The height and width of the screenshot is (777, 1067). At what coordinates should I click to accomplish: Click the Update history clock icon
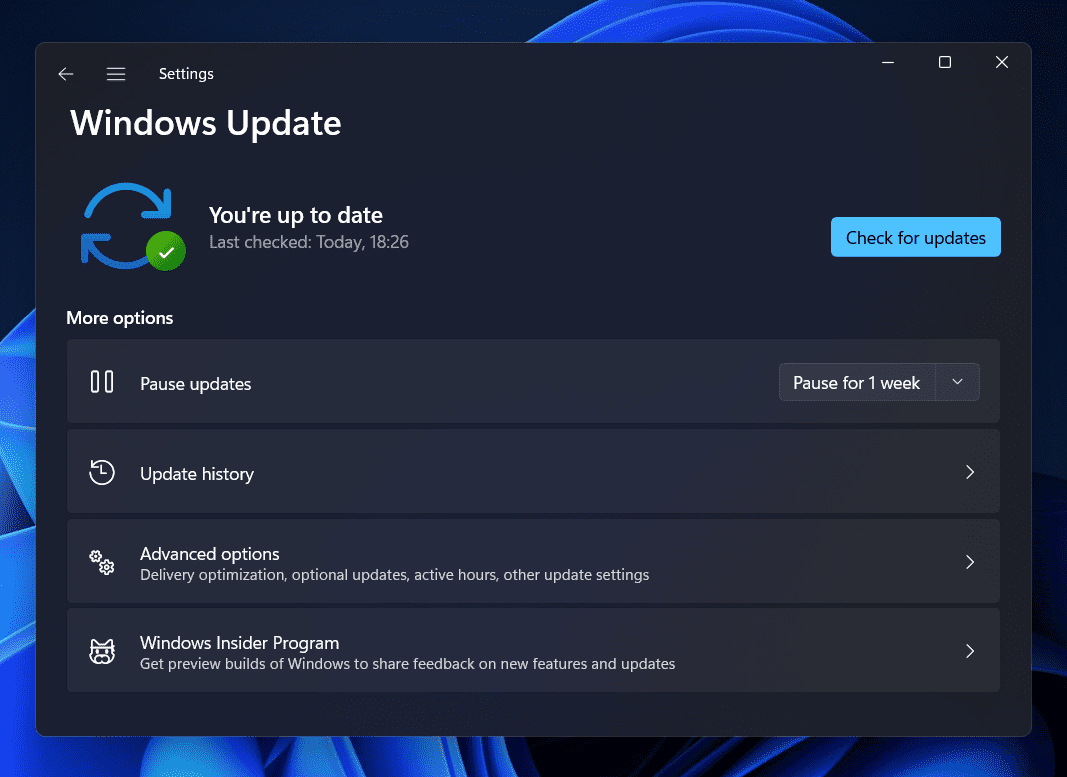coord(102,473)
